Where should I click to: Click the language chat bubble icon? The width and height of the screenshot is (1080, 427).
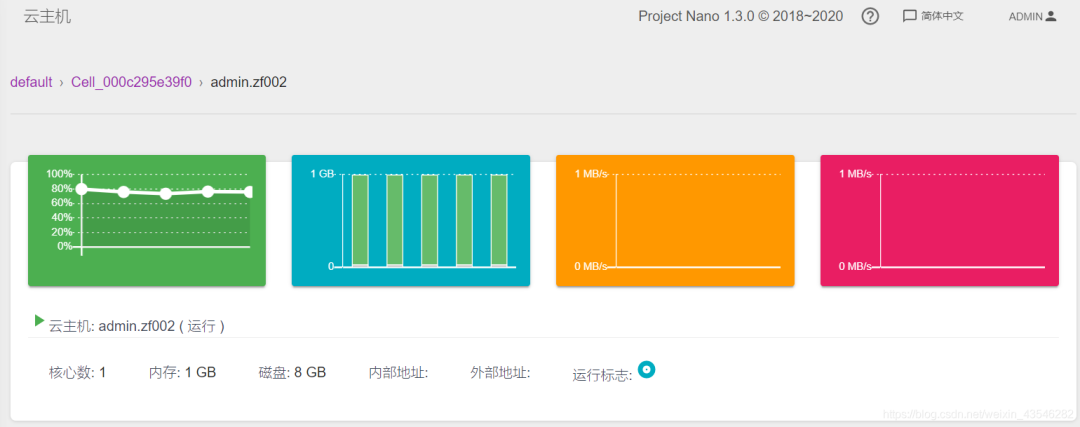(x=909, y=17)
